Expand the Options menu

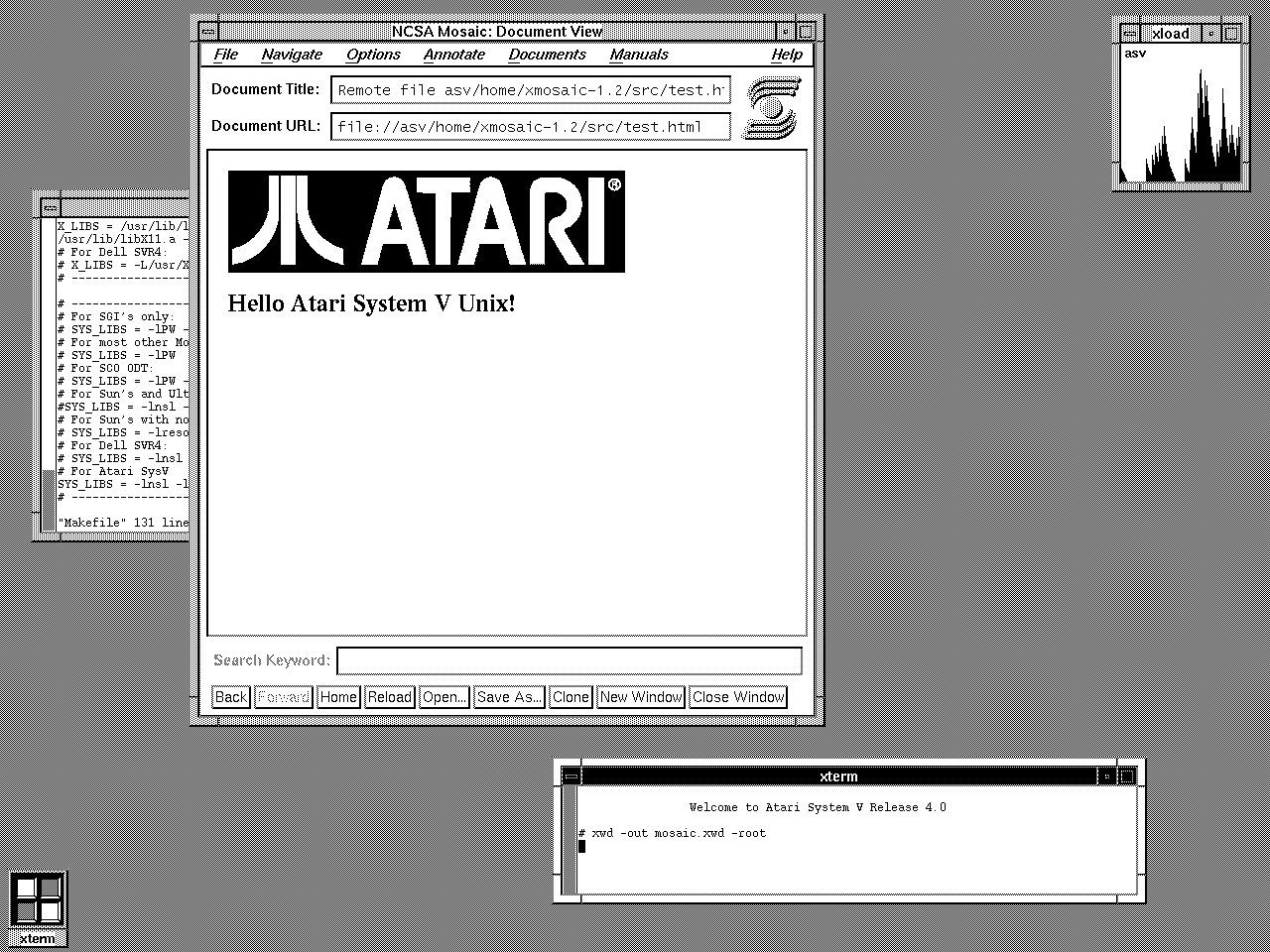tap(373, 55)
